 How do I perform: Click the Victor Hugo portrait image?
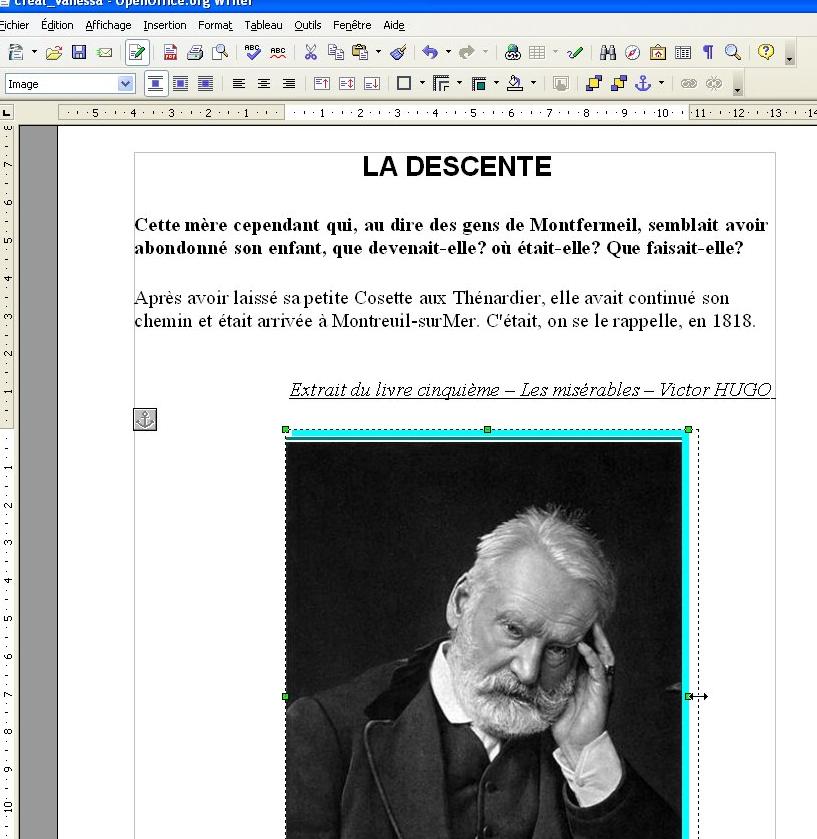click(x=486, y=637)
